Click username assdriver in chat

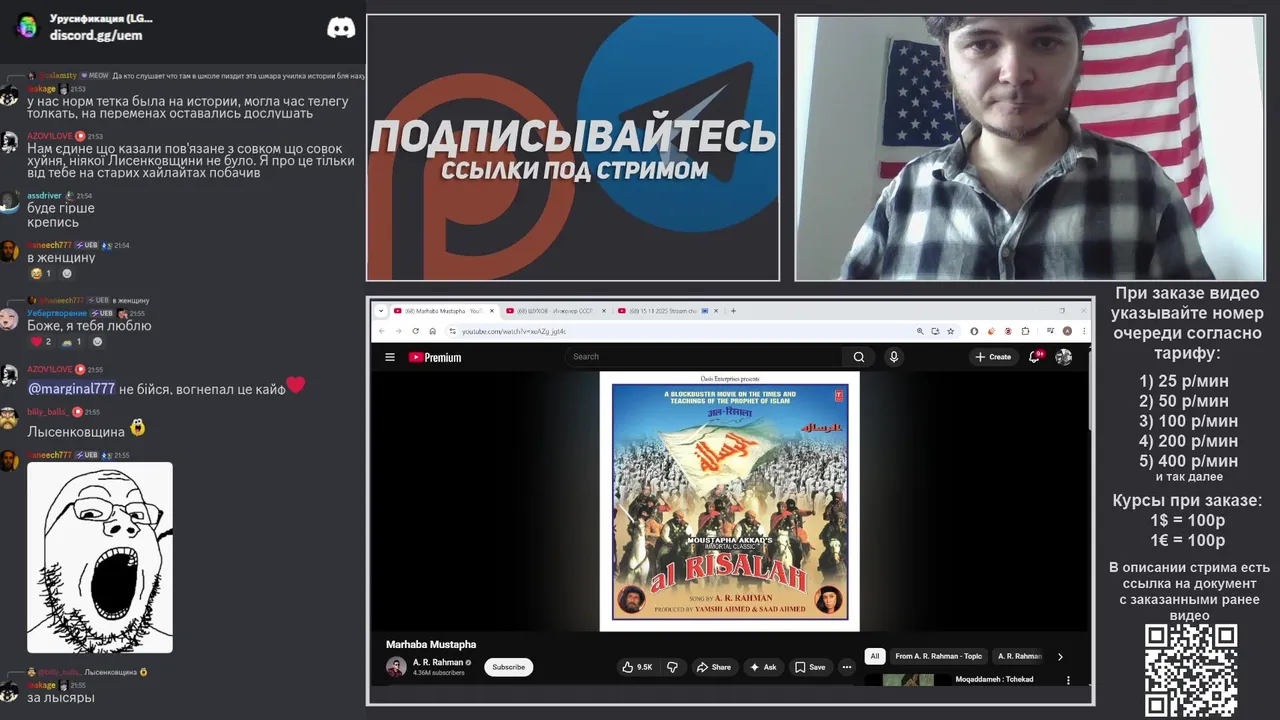[x=44, y=196]
